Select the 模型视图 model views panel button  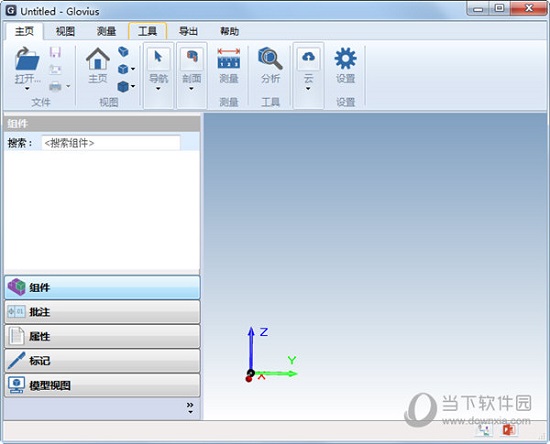click(x=102, y=385)
